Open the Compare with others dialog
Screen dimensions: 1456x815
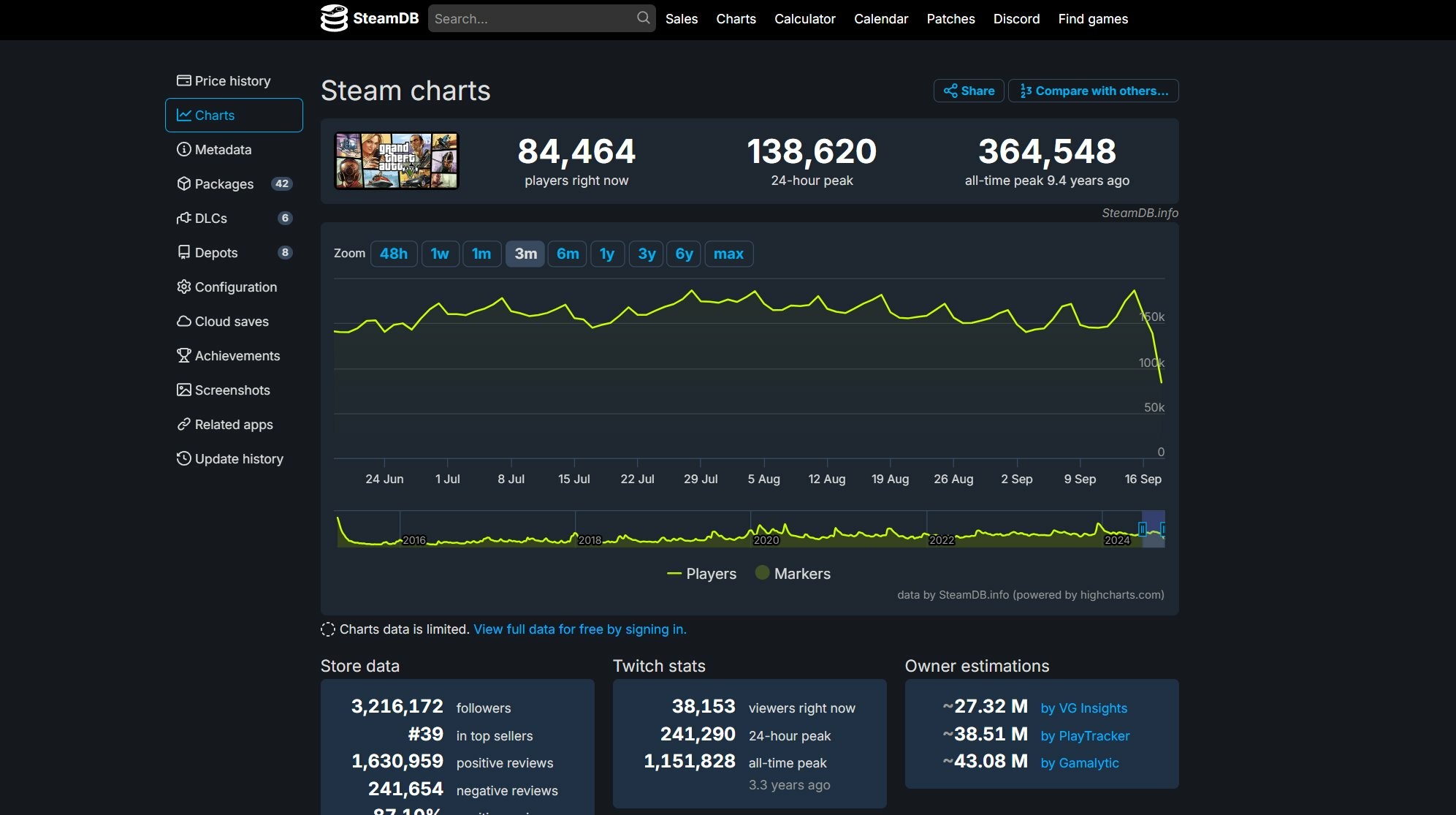pos(1093,91)
